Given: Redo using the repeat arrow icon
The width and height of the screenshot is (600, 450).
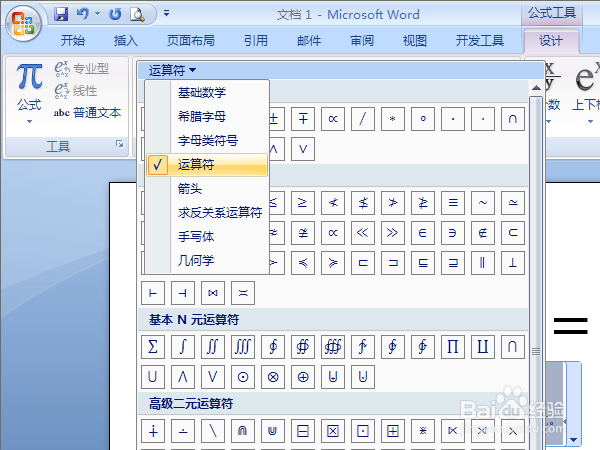Looking at the screenshot, I should [115, 14].
